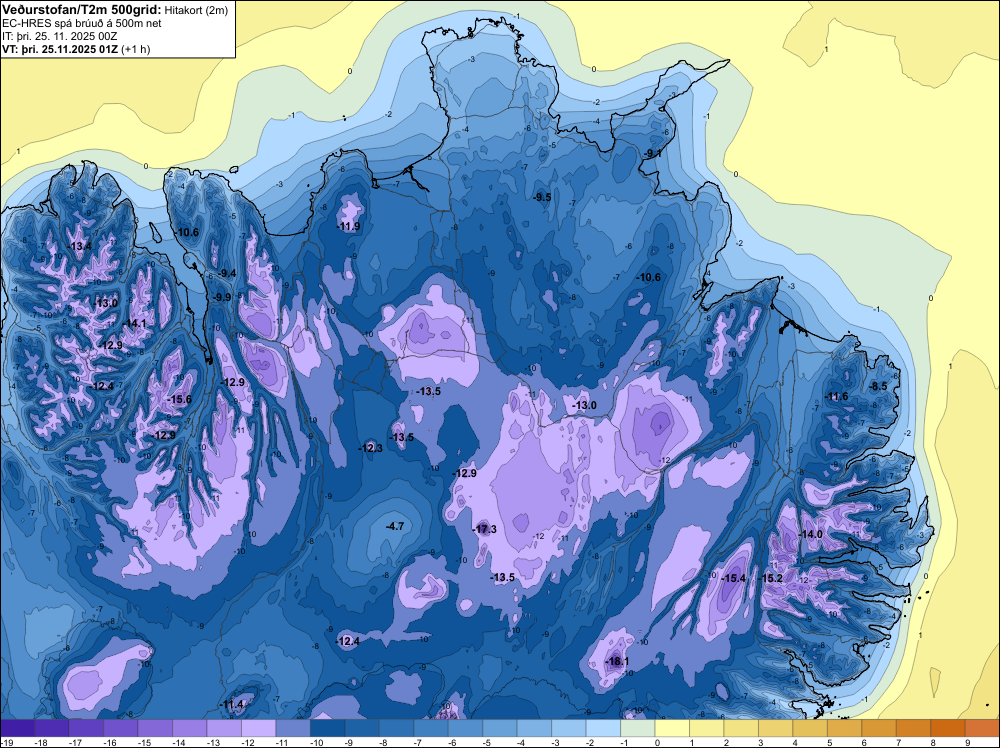This screenshot has height=748, width=1000.
Task: Click the -13.4 temperature value on the map
Action: [x=80, y=246]
